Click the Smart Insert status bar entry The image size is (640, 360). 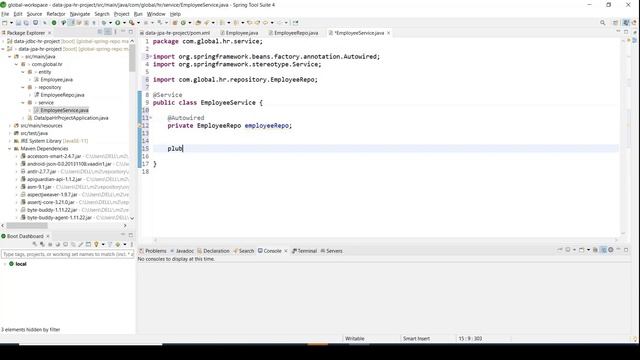point(416,338)
